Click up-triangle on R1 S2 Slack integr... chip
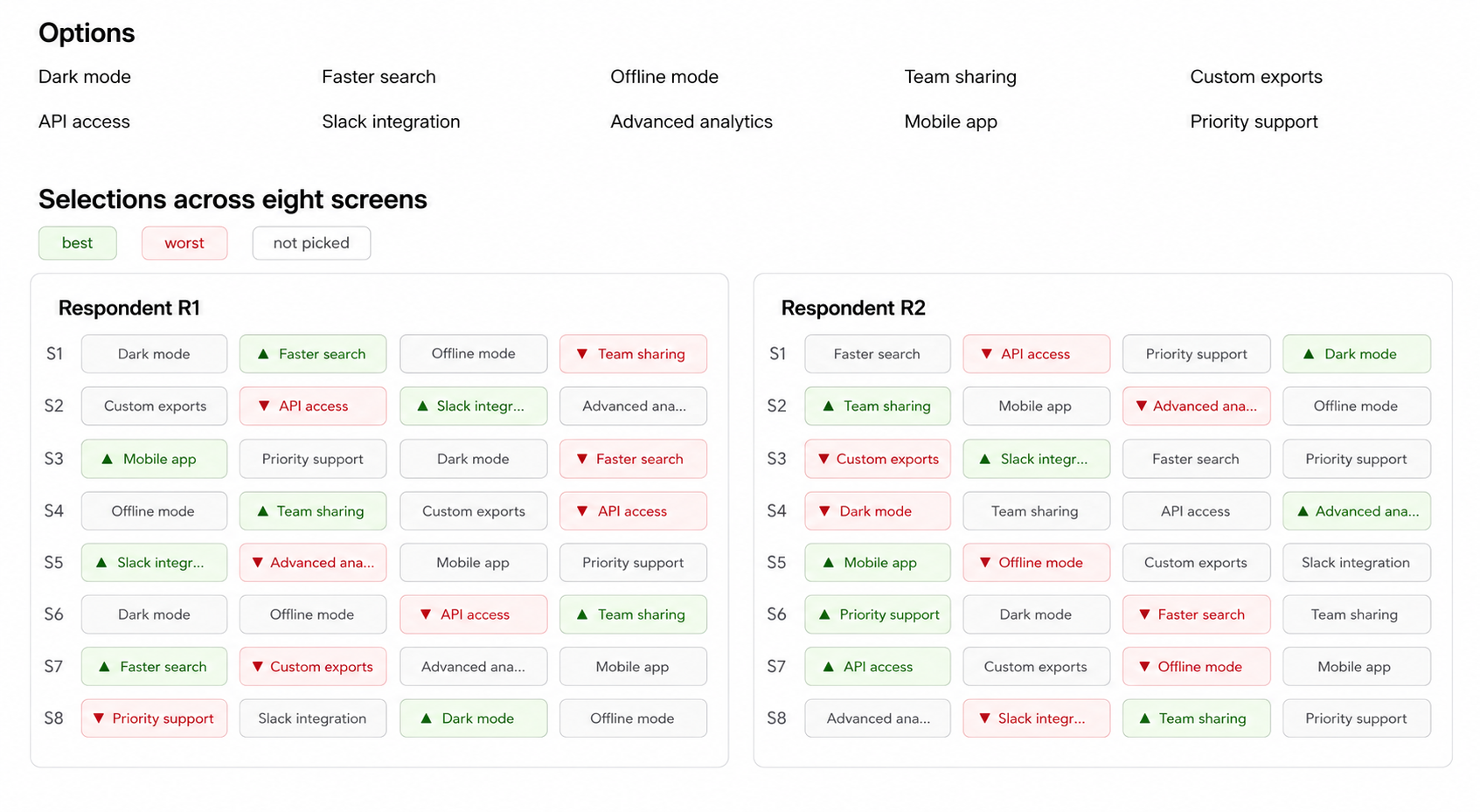 423,406
